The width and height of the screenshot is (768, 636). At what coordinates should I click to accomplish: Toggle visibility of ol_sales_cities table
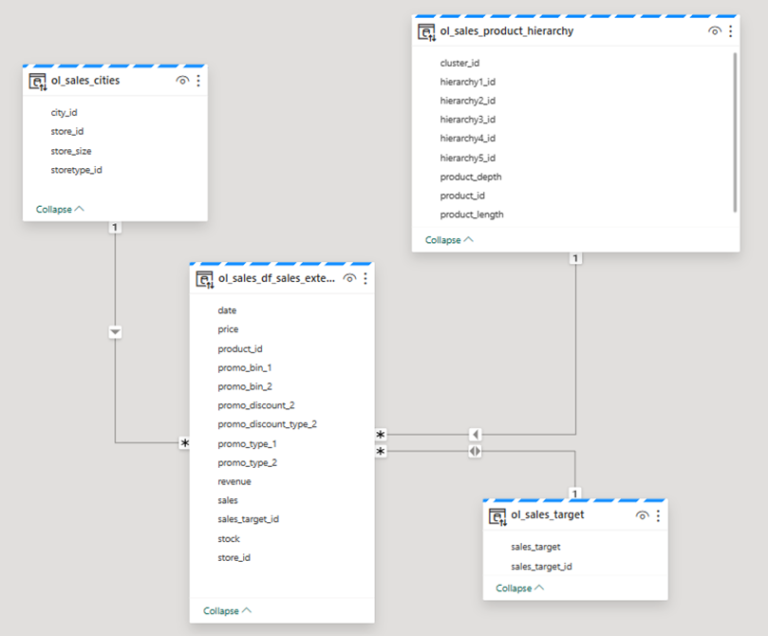(x=182, y=81)
